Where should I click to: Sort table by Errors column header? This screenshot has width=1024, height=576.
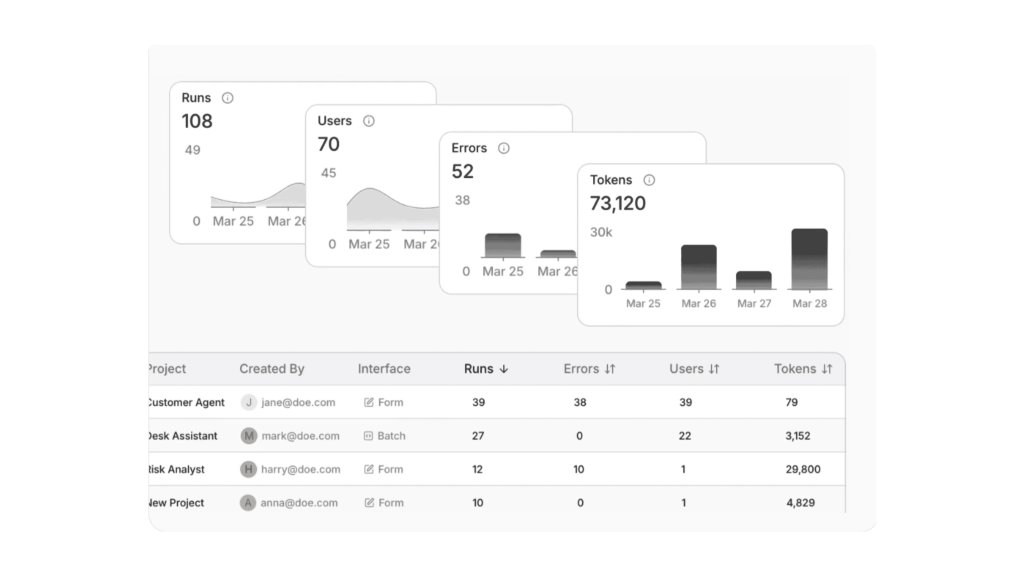click(589, 369)
